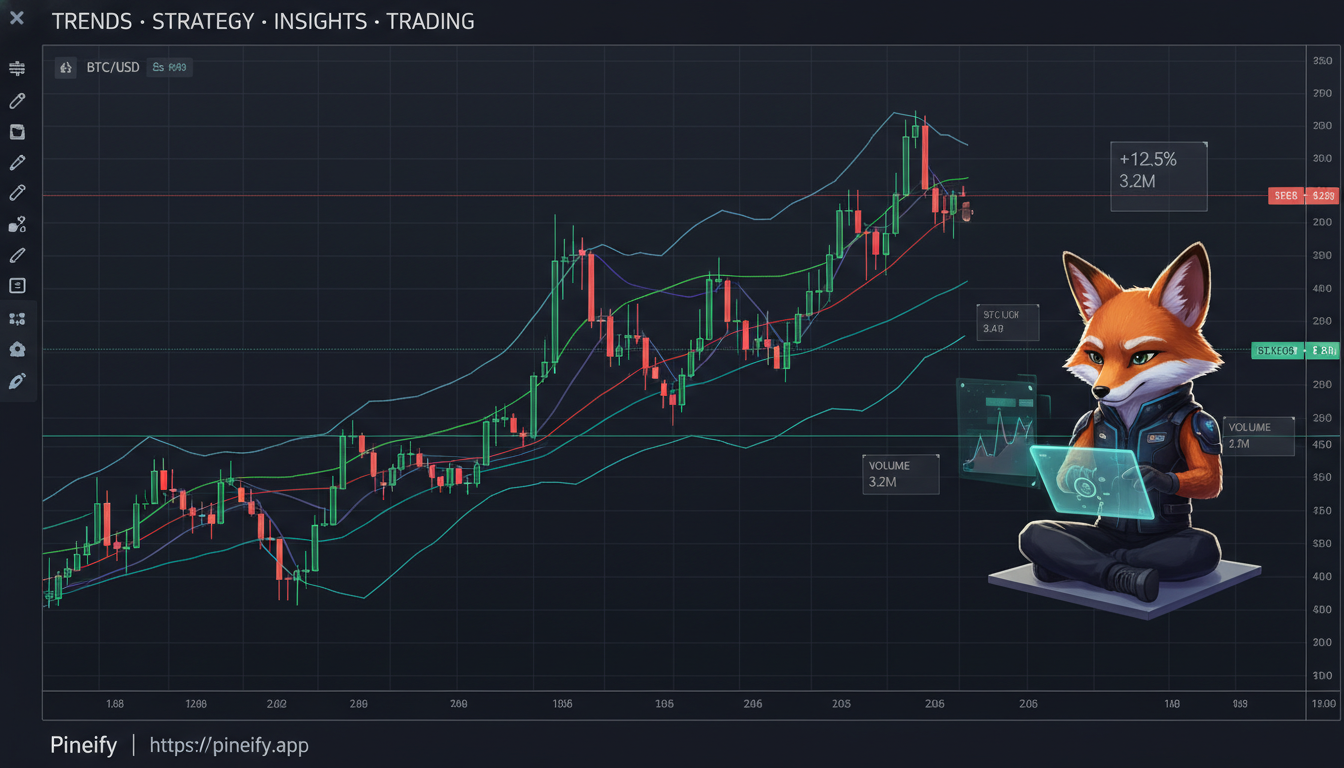Open the BTC/USD symbol selector

(113, 67)
